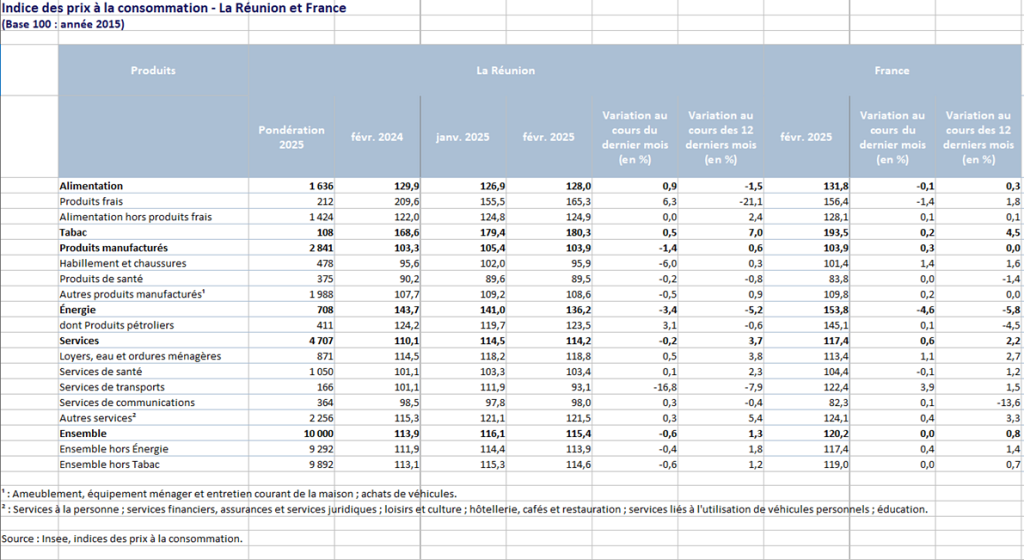Select the 'Services de communications' row label

pos(127,403)
